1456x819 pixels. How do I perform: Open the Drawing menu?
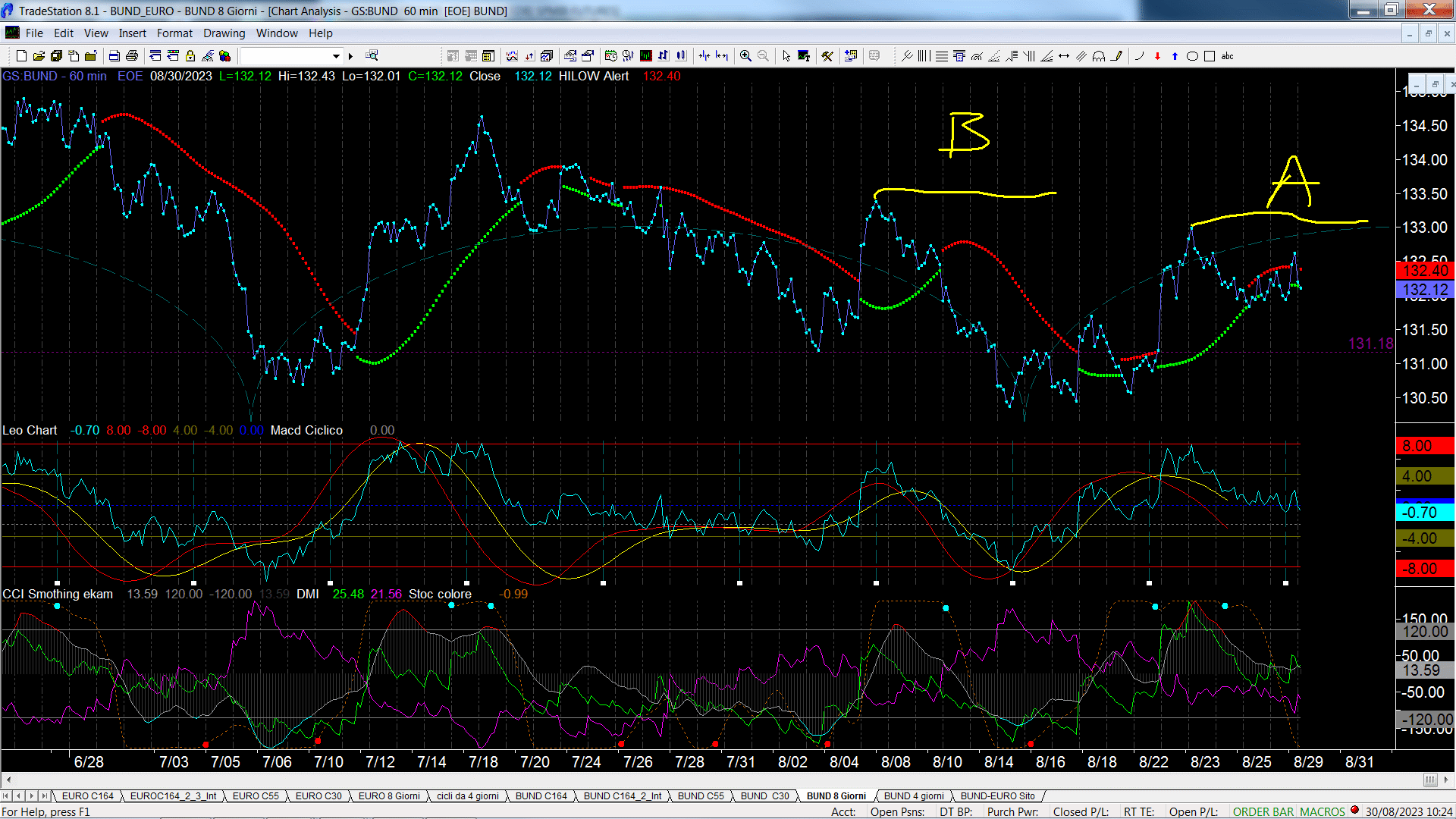224,33
